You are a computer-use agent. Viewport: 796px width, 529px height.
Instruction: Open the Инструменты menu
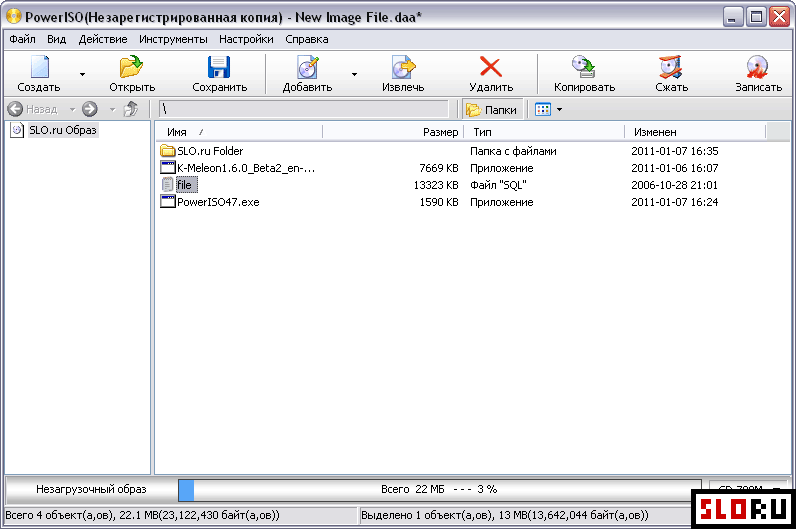[x=173, y=39]
